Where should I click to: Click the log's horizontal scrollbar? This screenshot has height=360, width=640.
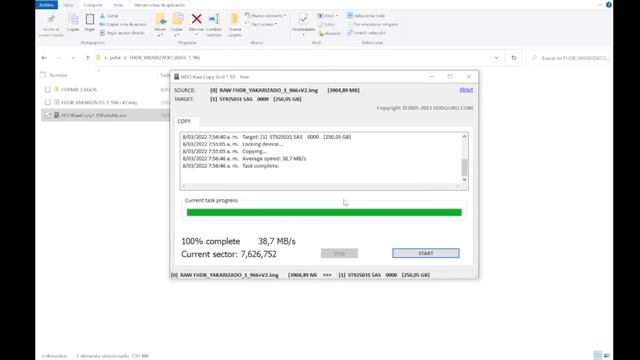(321, 186)
